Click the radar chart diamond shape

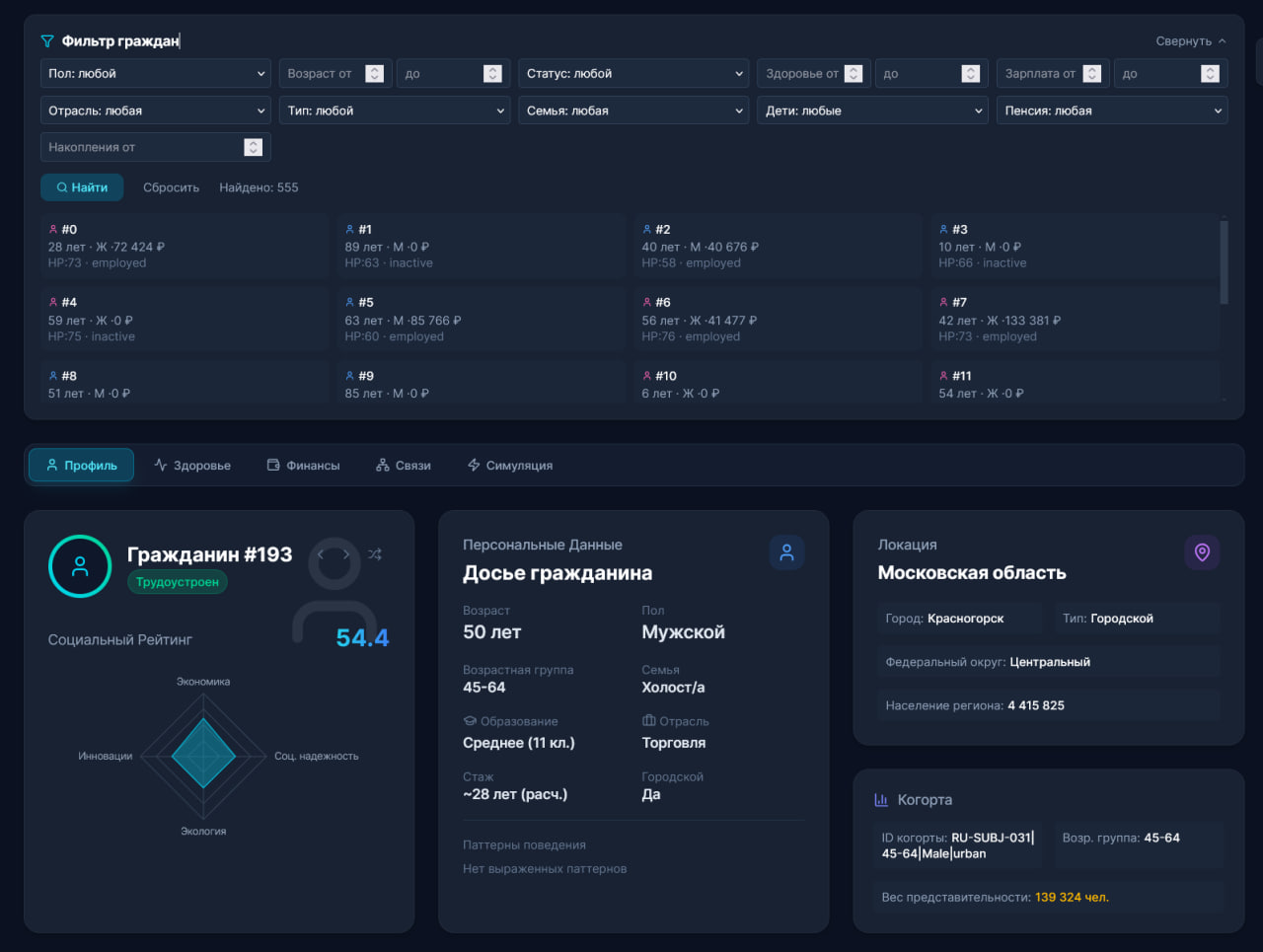click(x=204, y=755)
